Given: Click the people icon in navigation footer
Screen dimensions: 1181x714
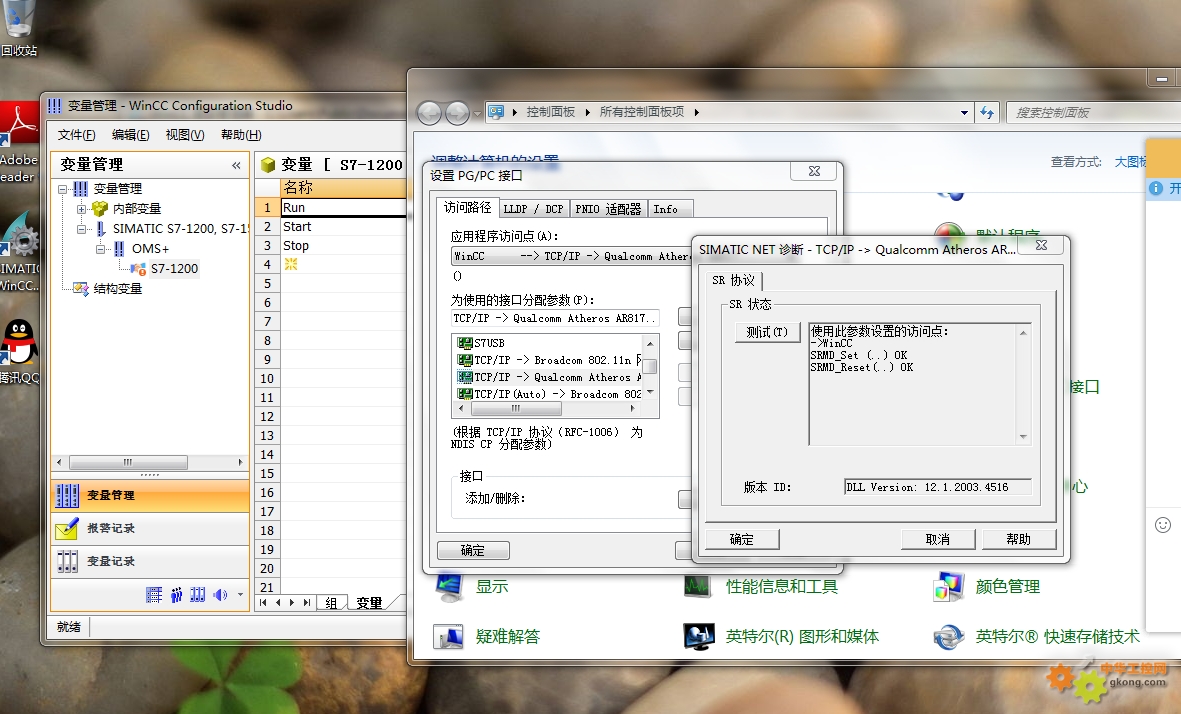Looking at the screenshot, I should 176,595.
